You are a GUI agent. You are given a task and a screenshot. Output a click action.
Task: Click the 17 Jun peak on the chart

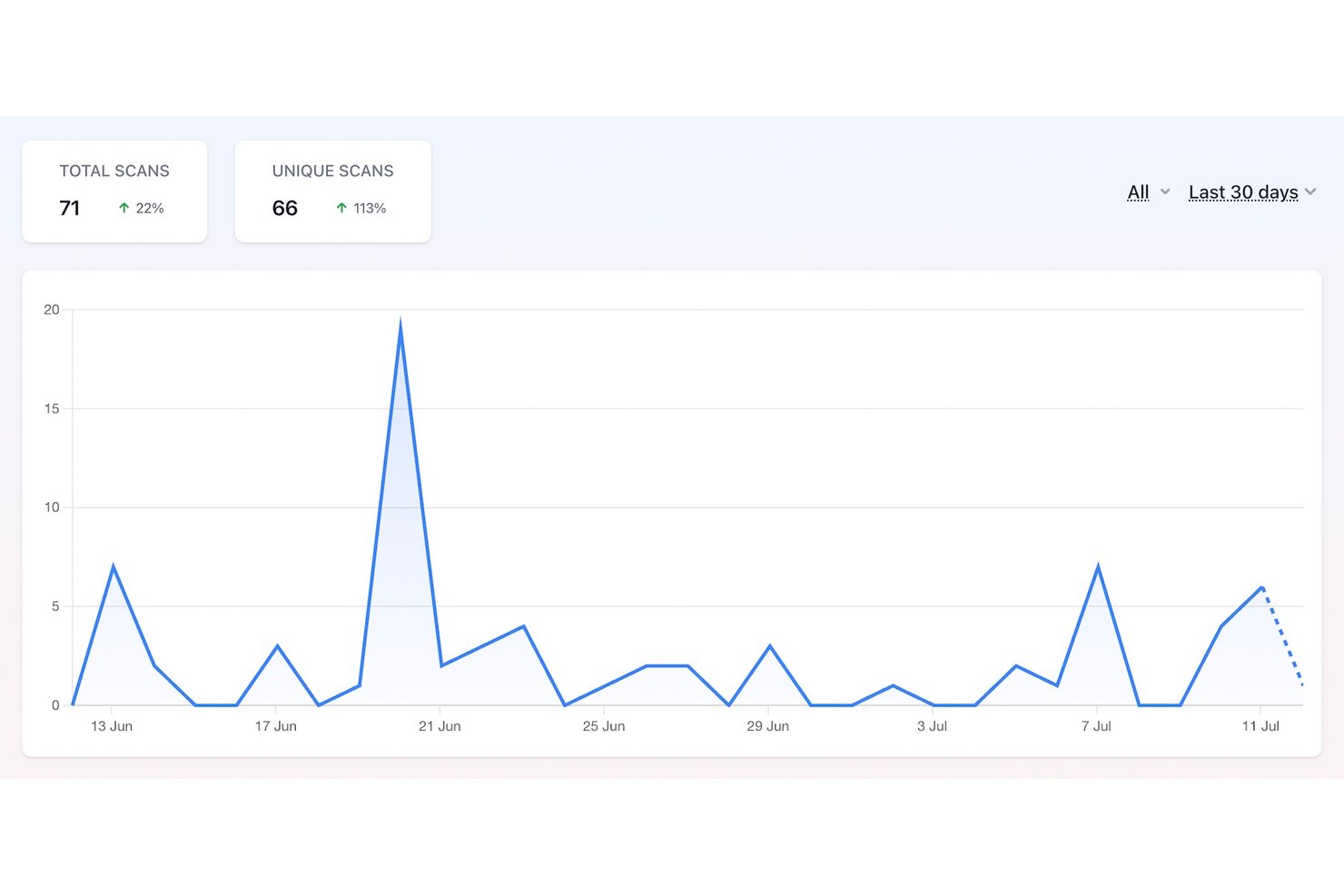coord(277,646)
